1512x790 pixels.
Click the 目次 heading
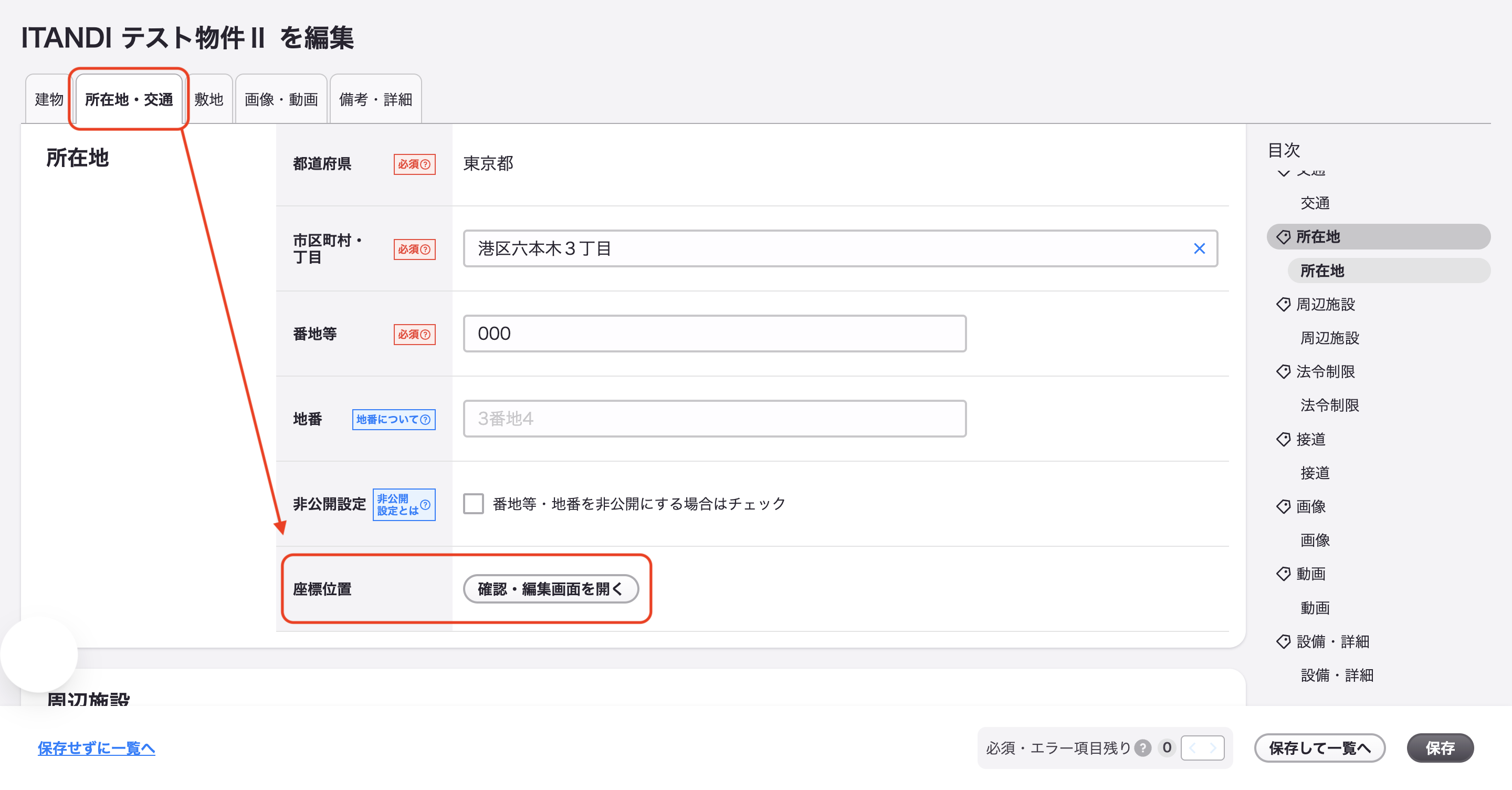click(1284, 150)
